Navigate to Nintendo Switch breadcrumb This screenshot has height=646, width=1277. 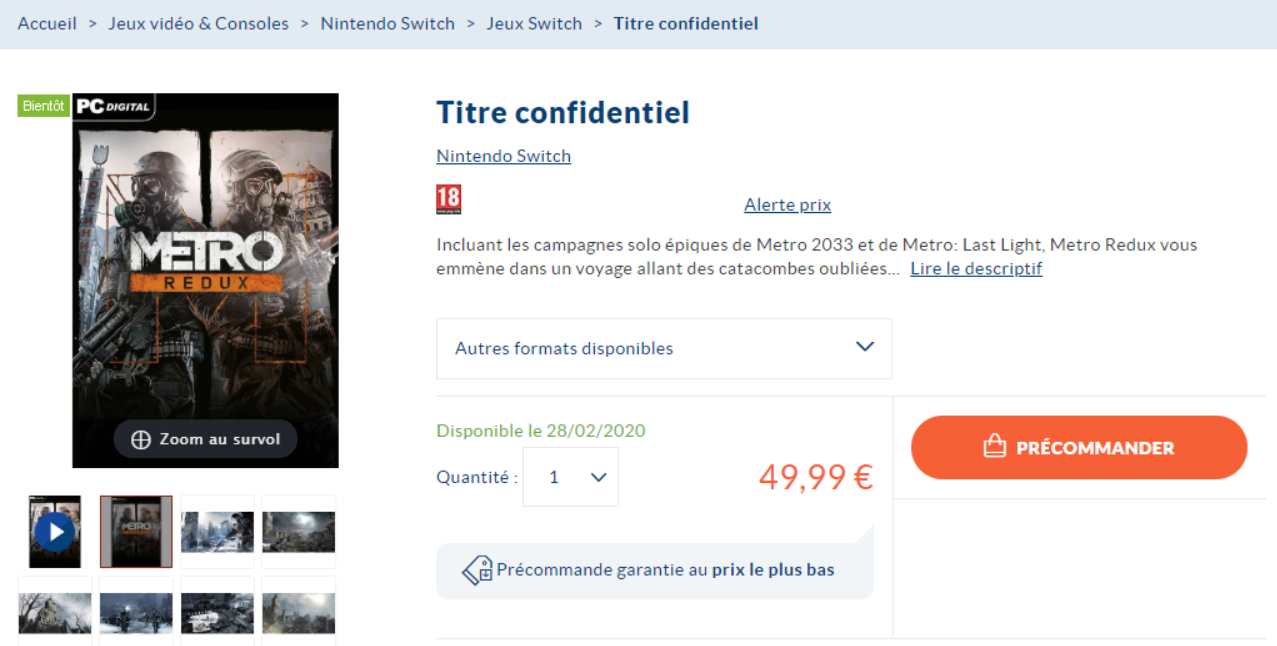click(387, 23)
